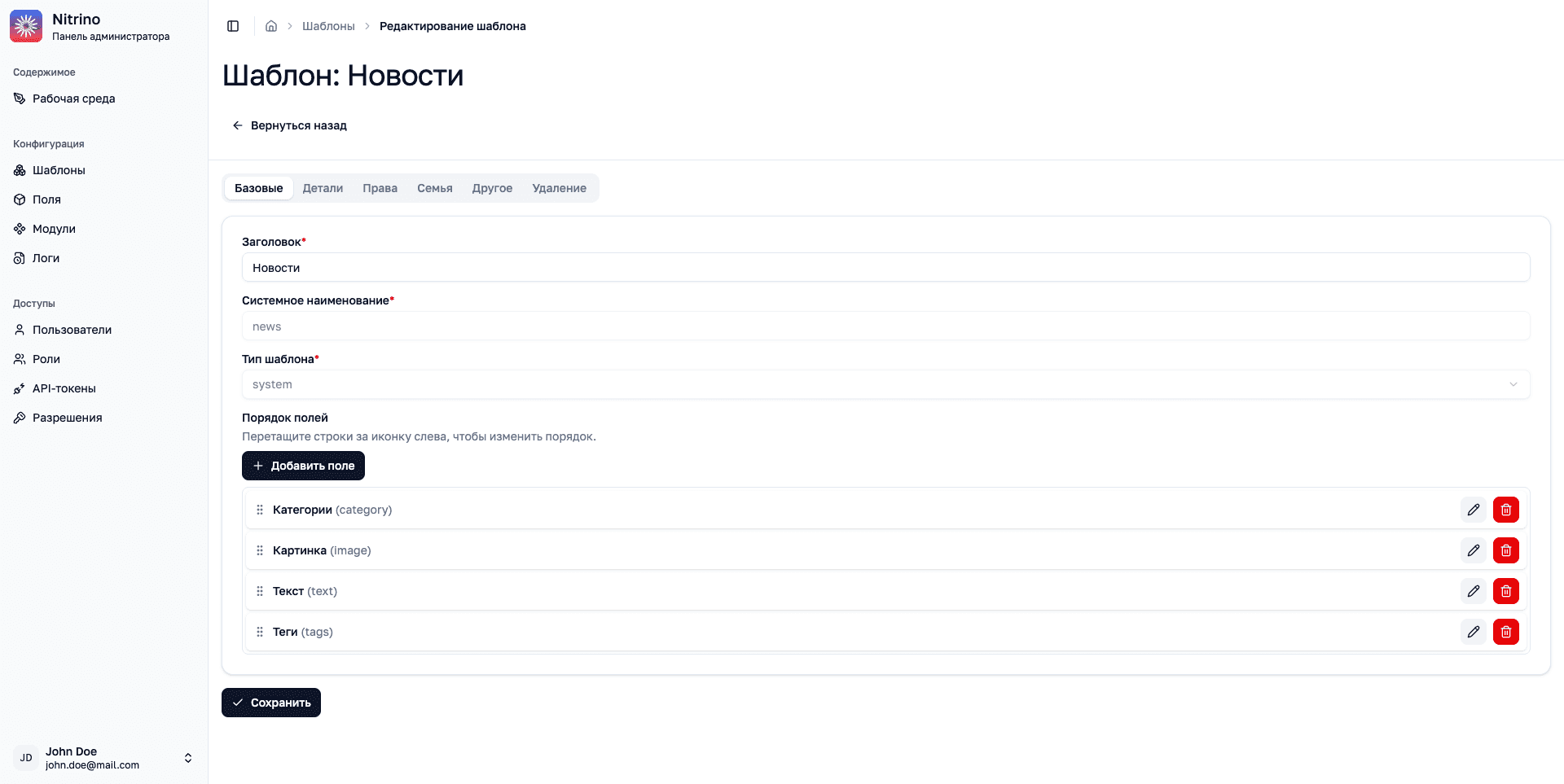Viewport: 1564px width, 784px height.
Task: Open Логи in sidebar
Action: coord(104,258)
